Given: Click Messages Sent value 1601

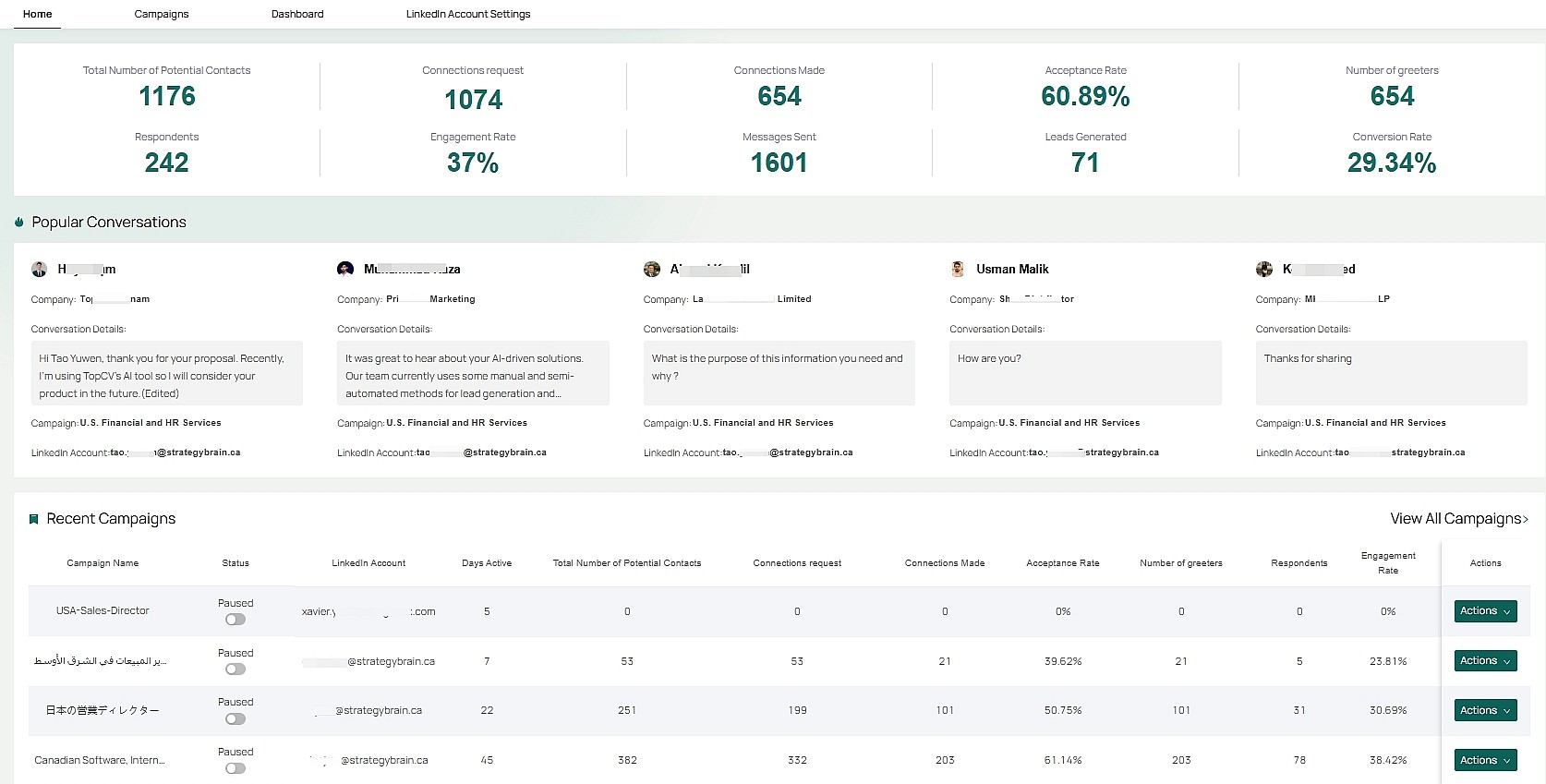Looking at the screenshot, I should pos(779,163).
